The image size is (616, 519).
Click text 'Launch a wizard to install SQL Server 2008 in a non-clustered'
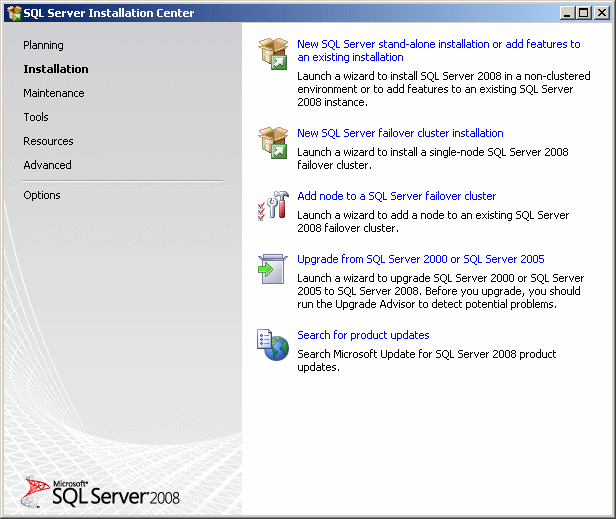[x=444, y=76]
